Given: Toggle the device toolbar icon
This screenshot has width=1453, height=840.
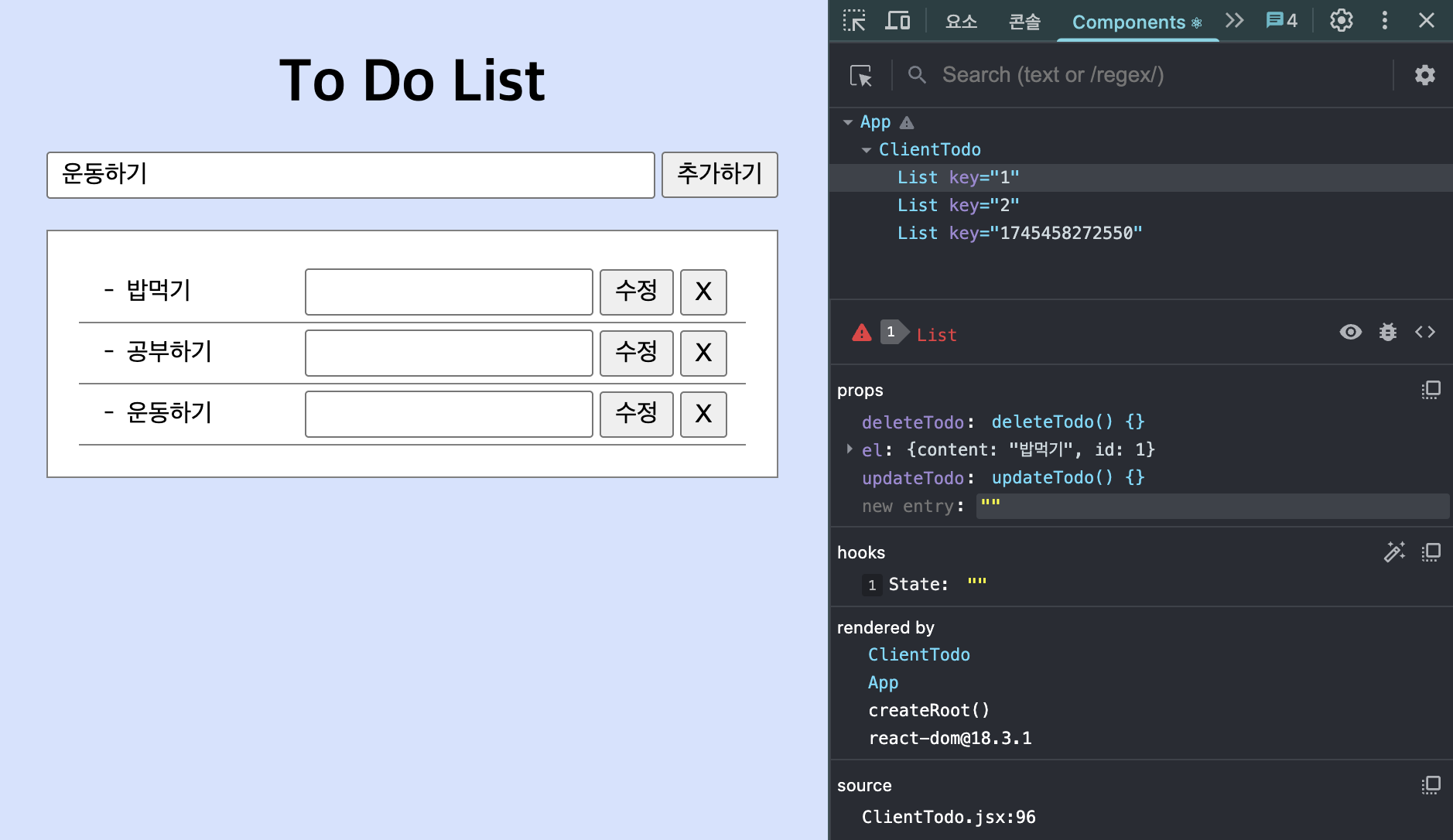Looking at the screenshot, I should pos(897,21).
